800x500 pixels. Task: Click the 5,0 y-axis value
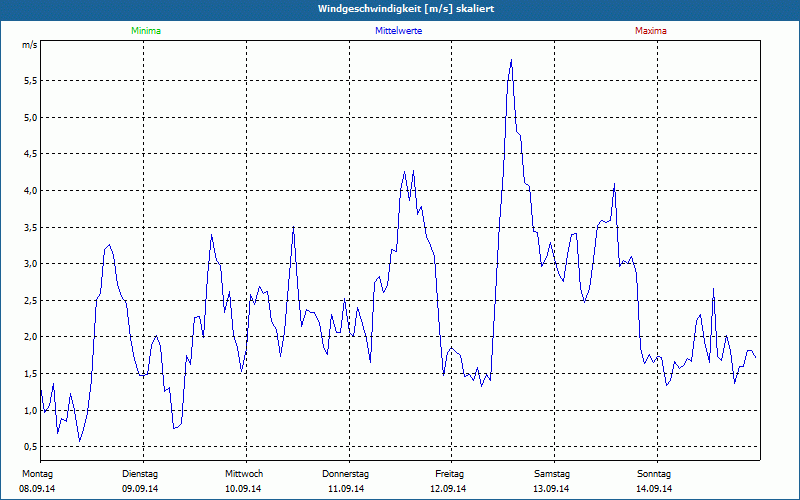point(31,117)
